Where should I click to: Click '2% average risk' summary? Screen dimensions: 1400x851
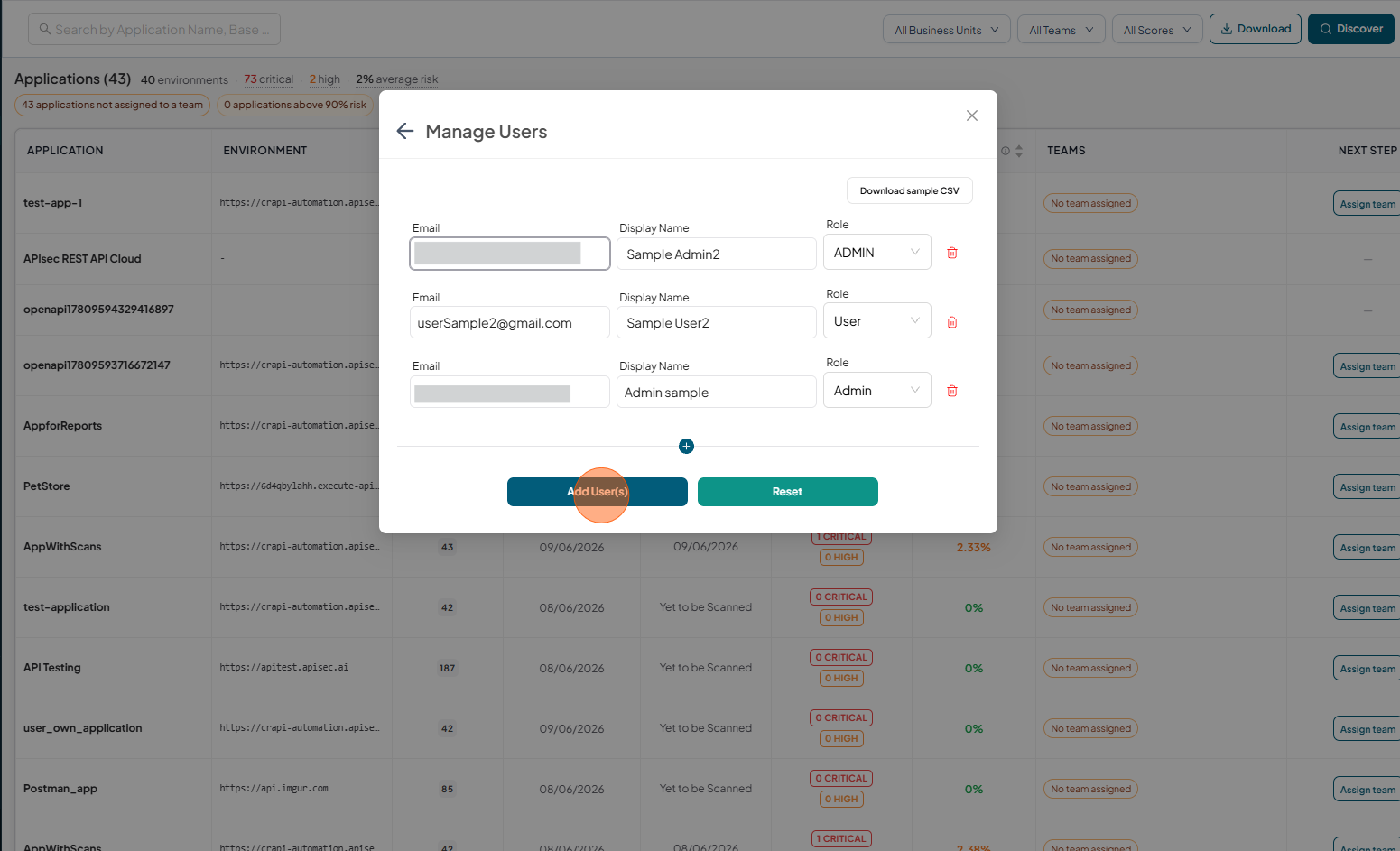coord(397,79)
